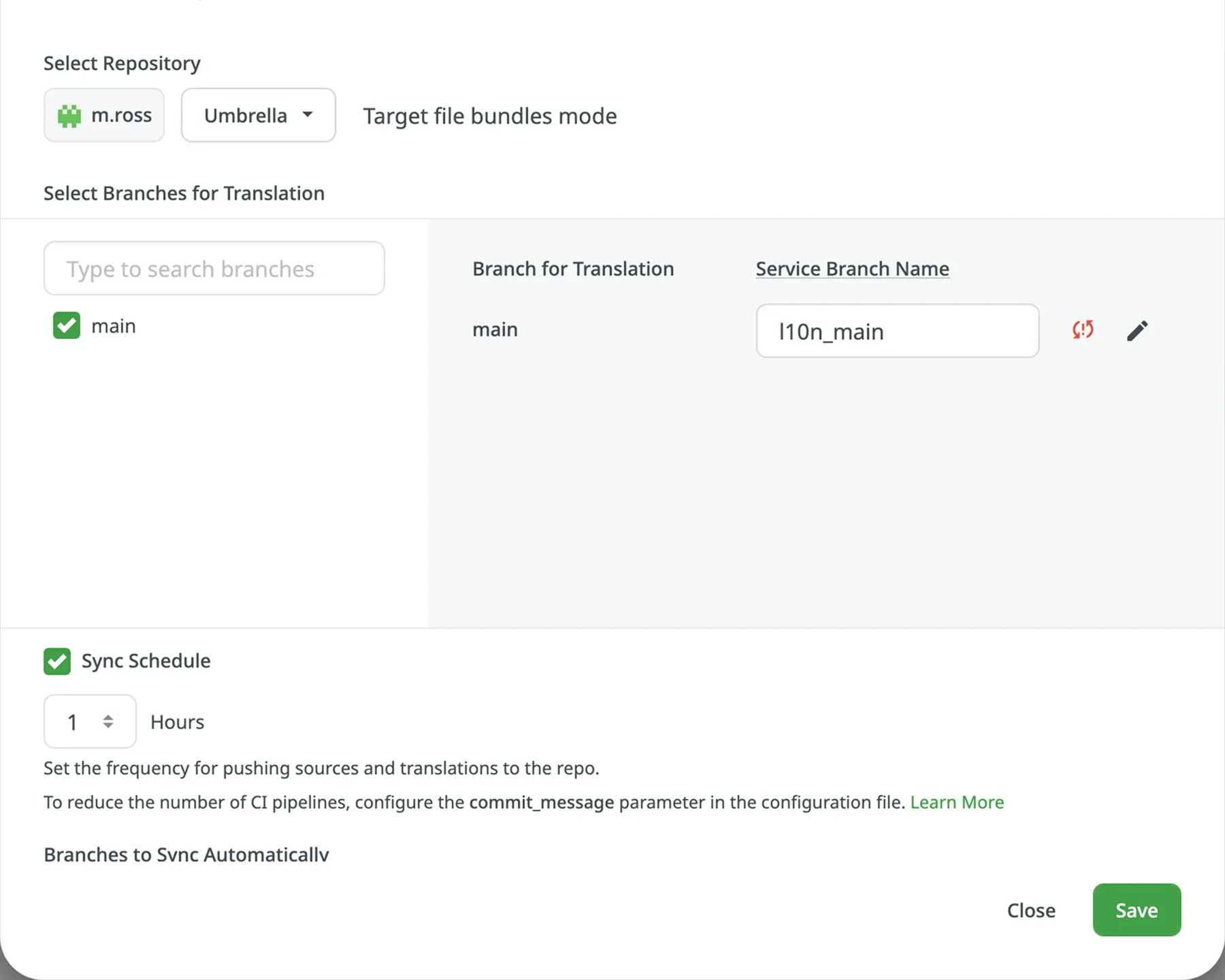Screen dimensions: 1225x980
Task: Click the branch search field
Action: tap(214, 268)
